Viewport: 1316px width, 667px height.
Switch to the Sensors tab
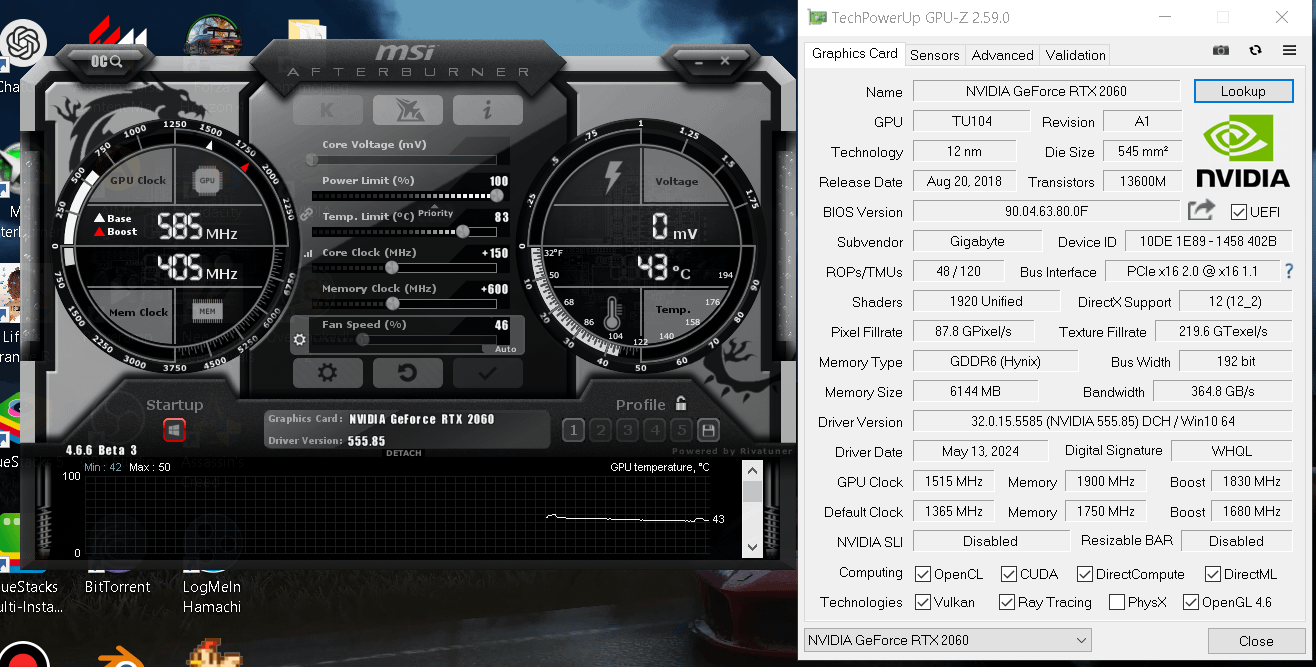[x=934, y=55]
